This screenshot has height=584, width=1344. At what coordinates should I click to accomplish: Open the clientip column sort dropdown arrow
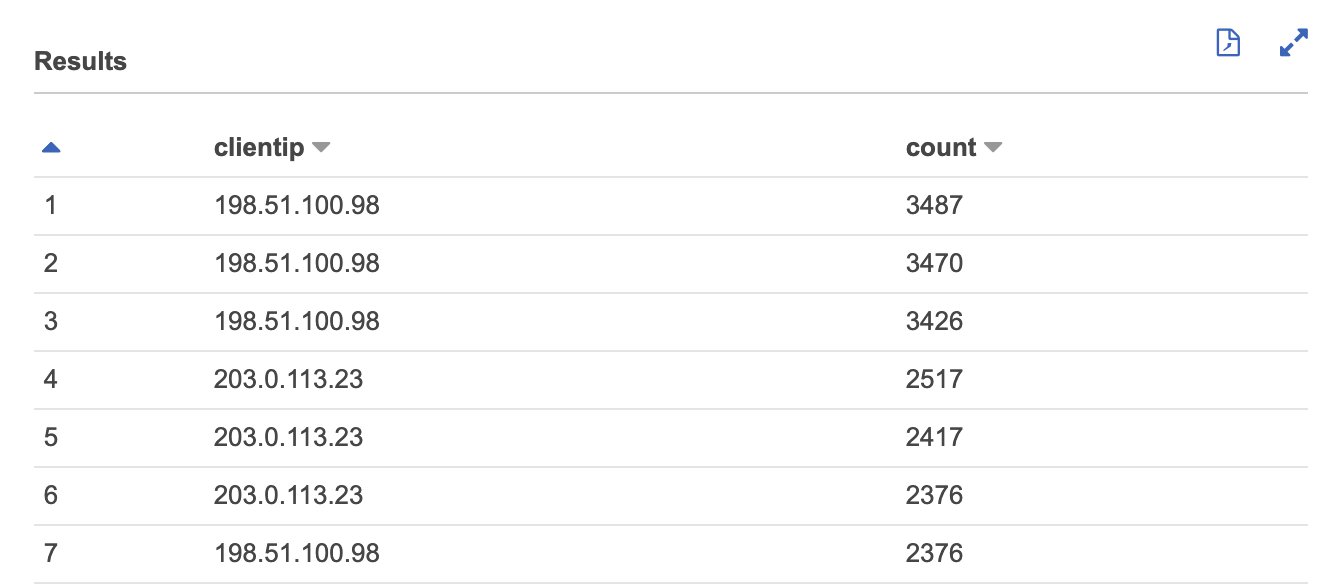tap(320, 148)
